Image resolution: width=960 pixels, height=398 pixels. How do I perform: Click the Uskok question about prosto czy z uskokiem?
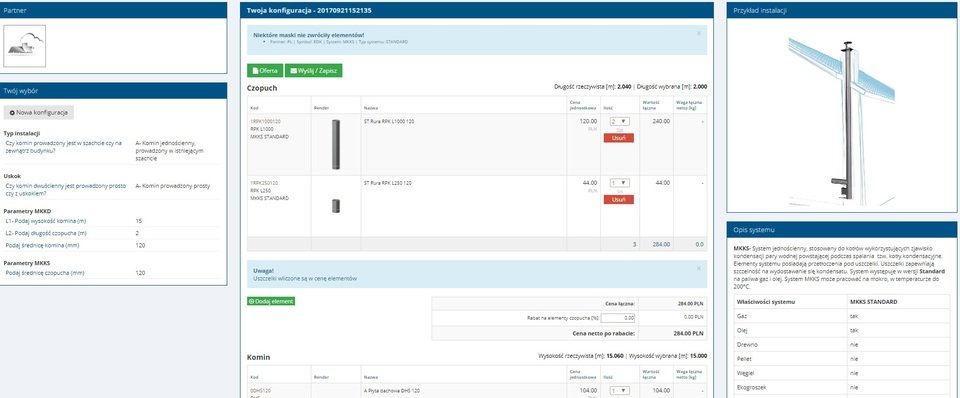66,189
